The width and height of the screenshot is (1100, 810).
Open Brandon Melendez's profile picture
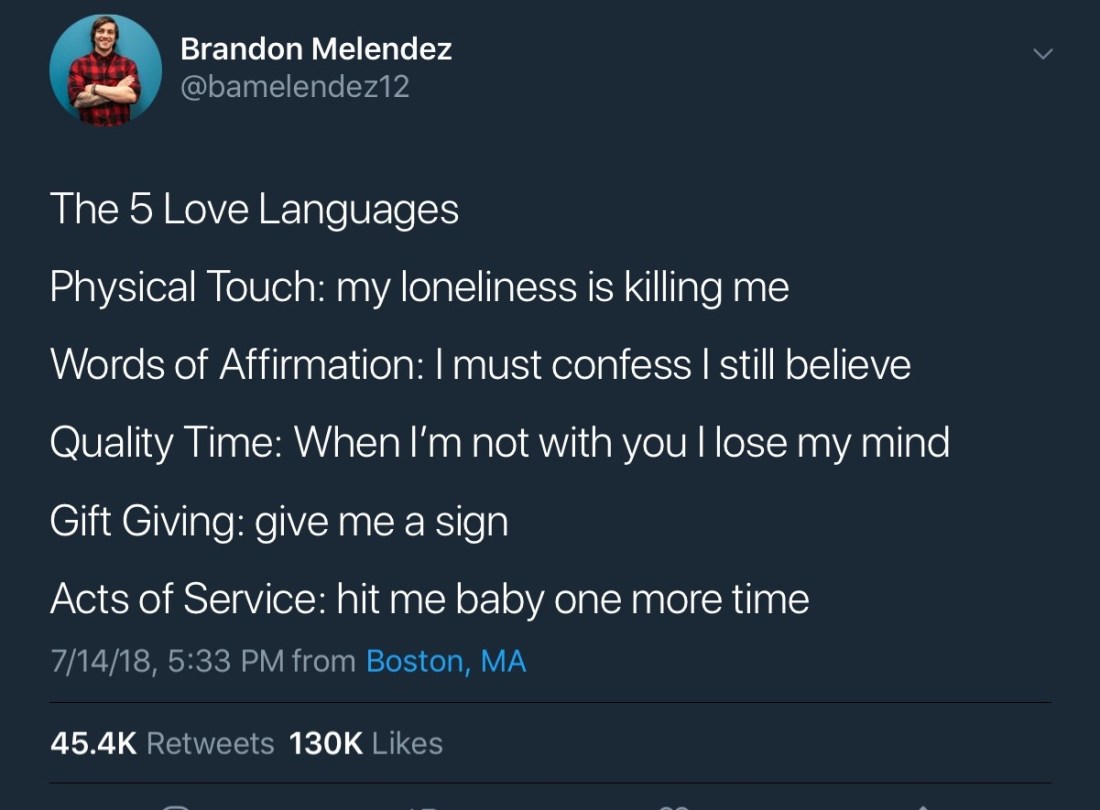pyautogui.click(x=105, y=70)
